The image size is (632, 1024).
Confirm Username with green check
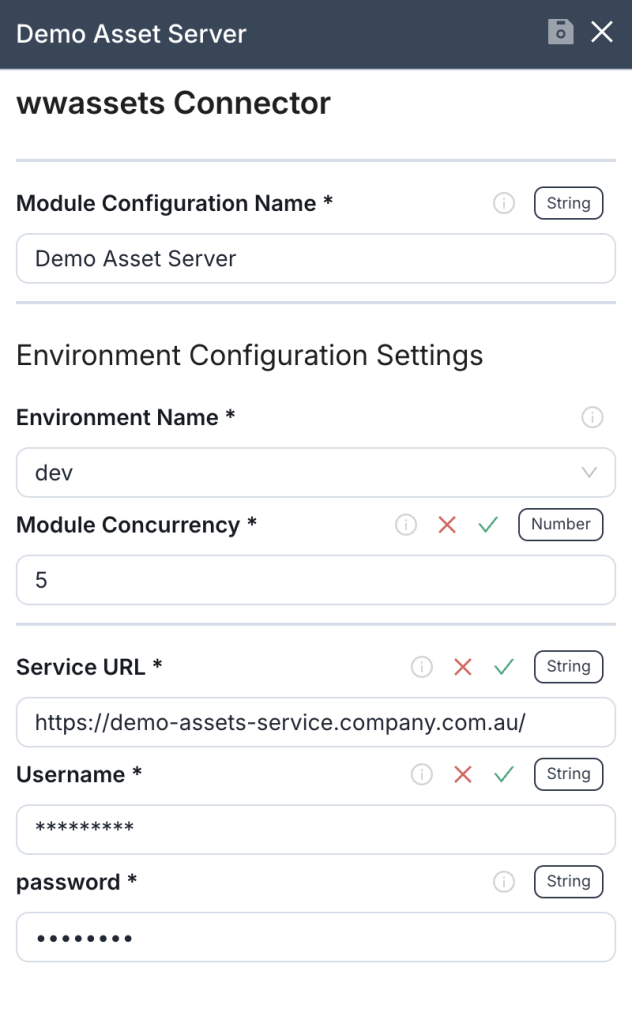pos(503,775)
